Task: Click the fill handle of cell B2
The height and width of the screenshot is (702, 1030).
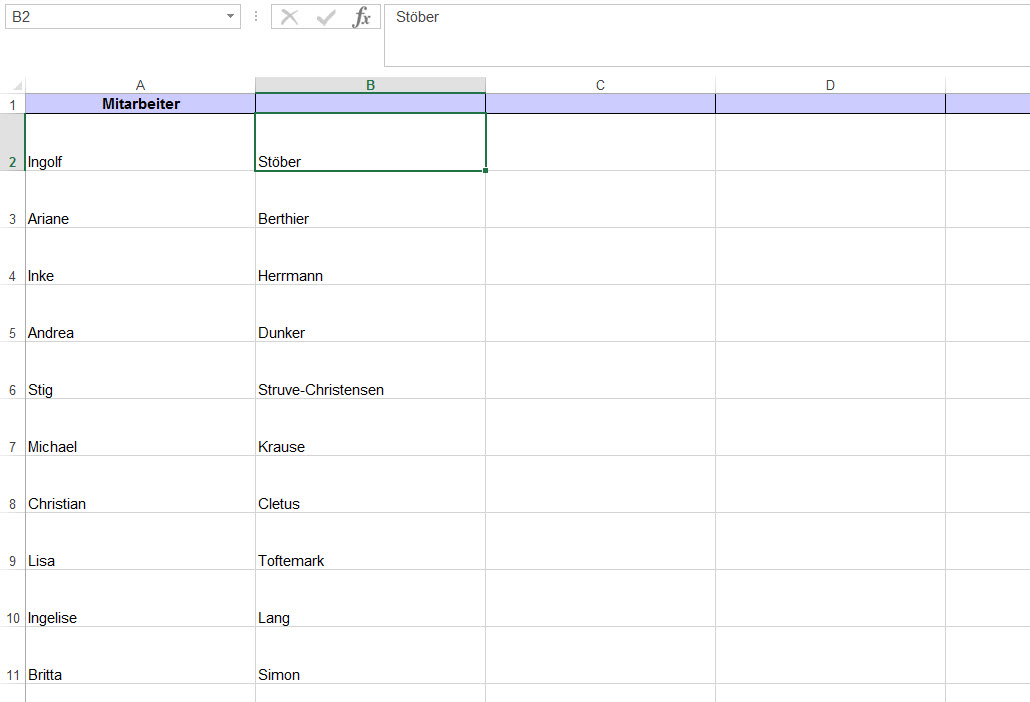Action: pos(486,171)
